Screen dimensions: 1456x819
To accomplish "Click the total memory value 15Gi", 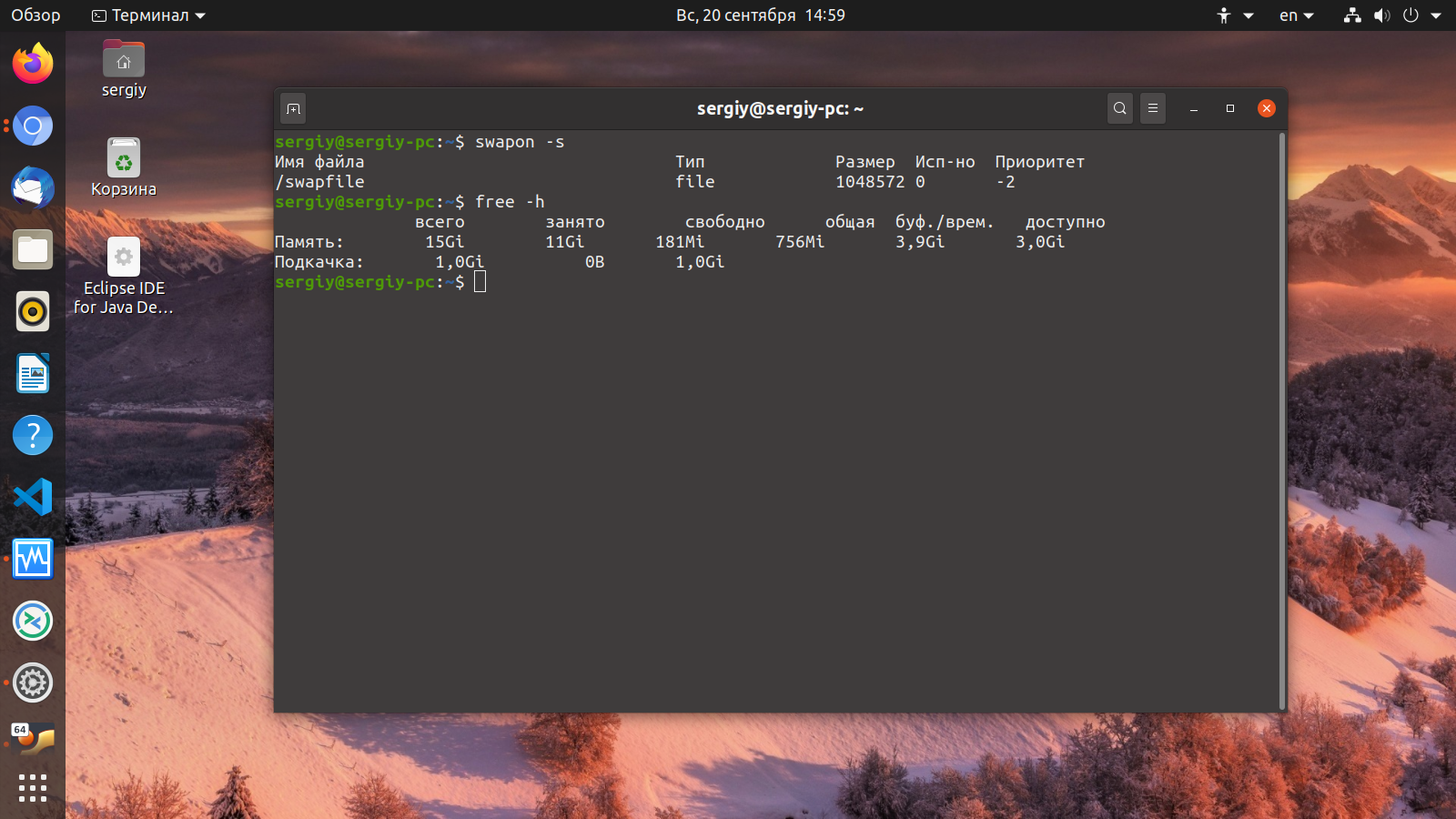I will (445, 242).
